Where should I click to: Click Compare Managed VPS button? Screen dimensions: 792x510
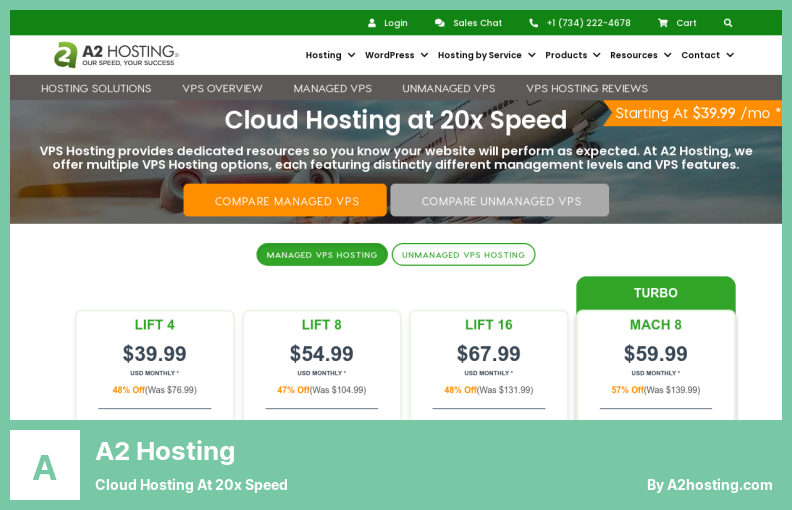point(285,201)
